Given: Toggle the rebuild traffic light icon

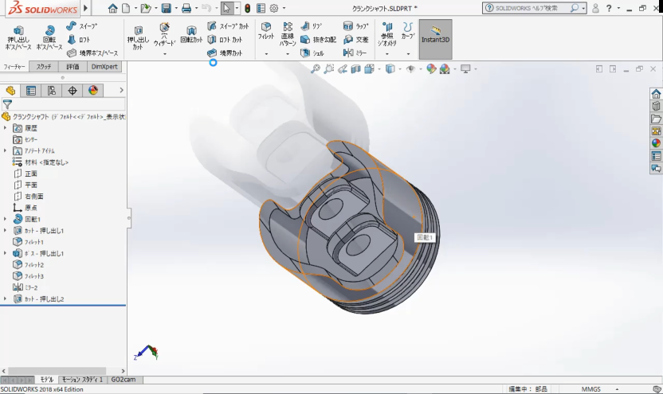Looking at the screenshot, I should (x=247, y=8).
